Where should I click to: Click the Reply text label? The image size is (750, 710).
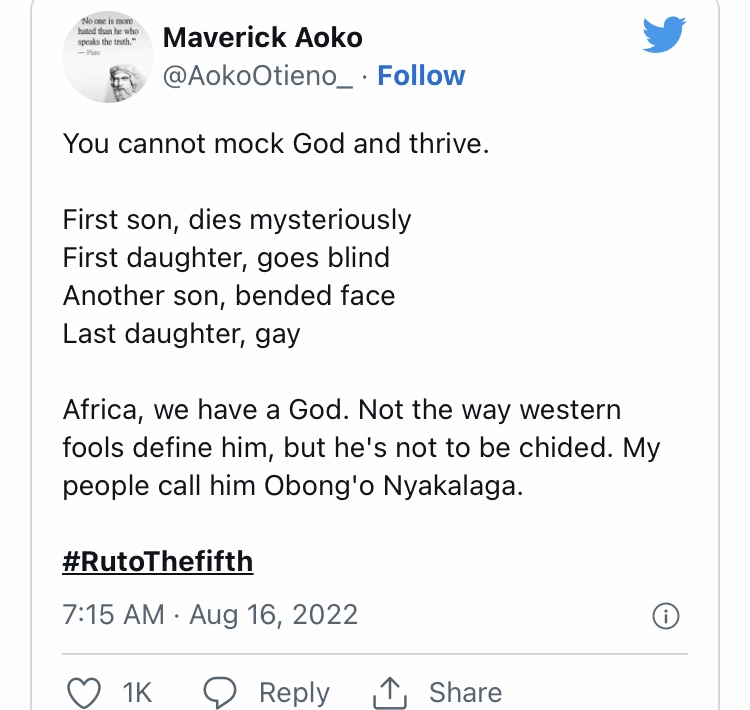pos(294,693)
